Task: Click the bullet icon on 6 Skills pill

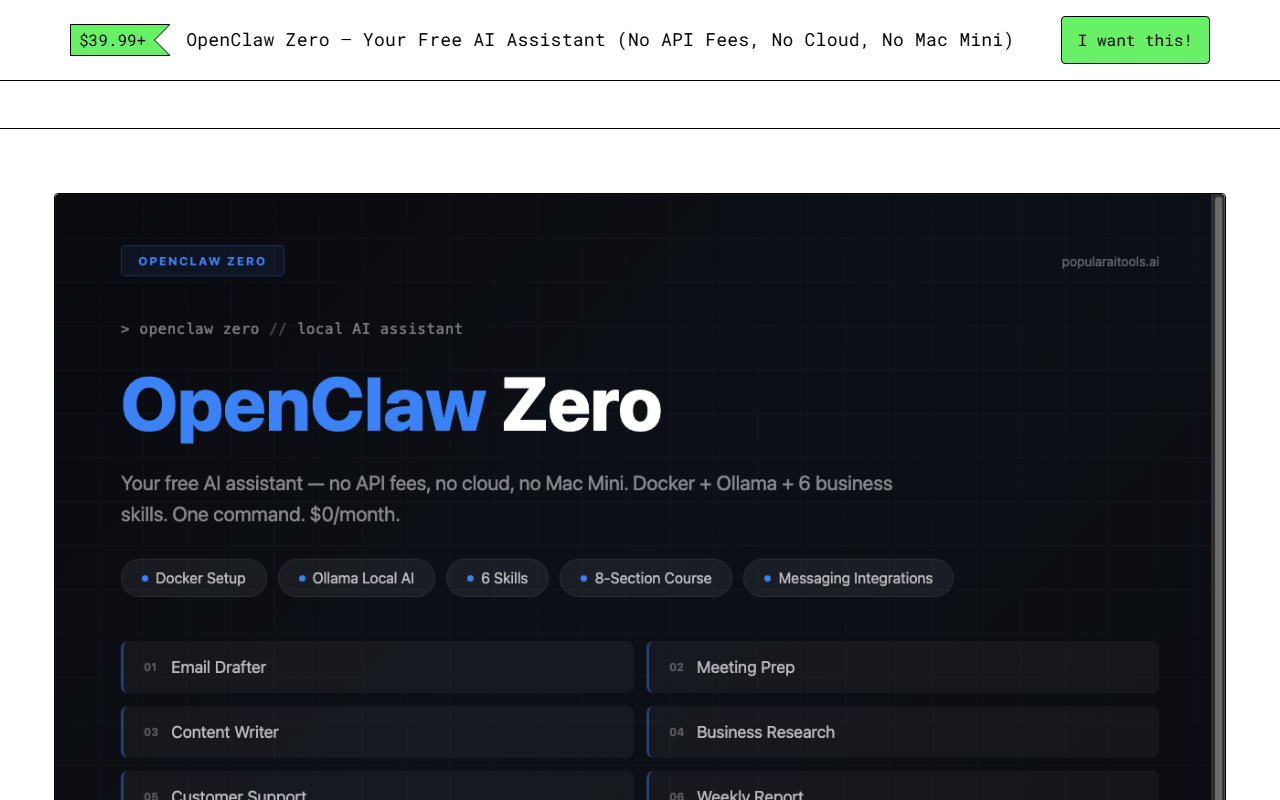Action: tap(468, 578)
